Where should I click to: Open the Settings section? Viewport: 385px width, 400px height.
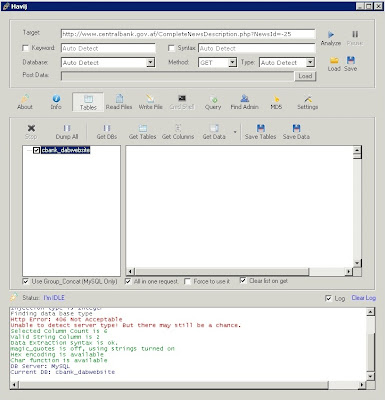click(307, 102)
